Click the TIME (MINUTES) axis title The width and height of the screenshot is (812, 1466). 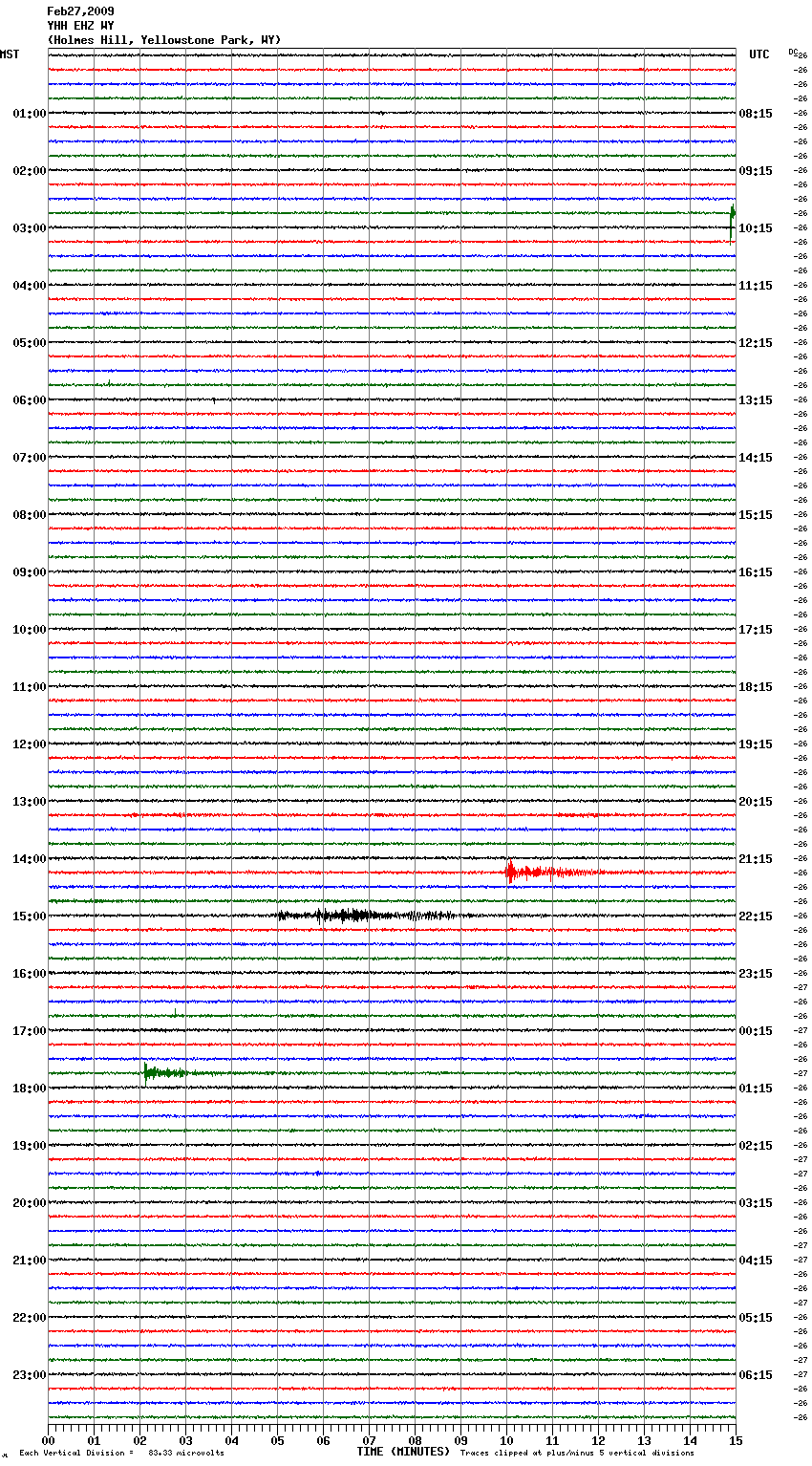pyautogui.click(x=403, y=1452)
